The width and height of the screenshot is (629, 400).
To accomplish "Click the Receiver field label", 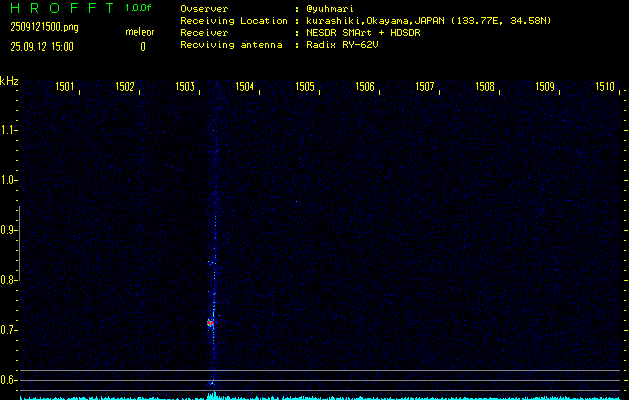I will [204, 33].
